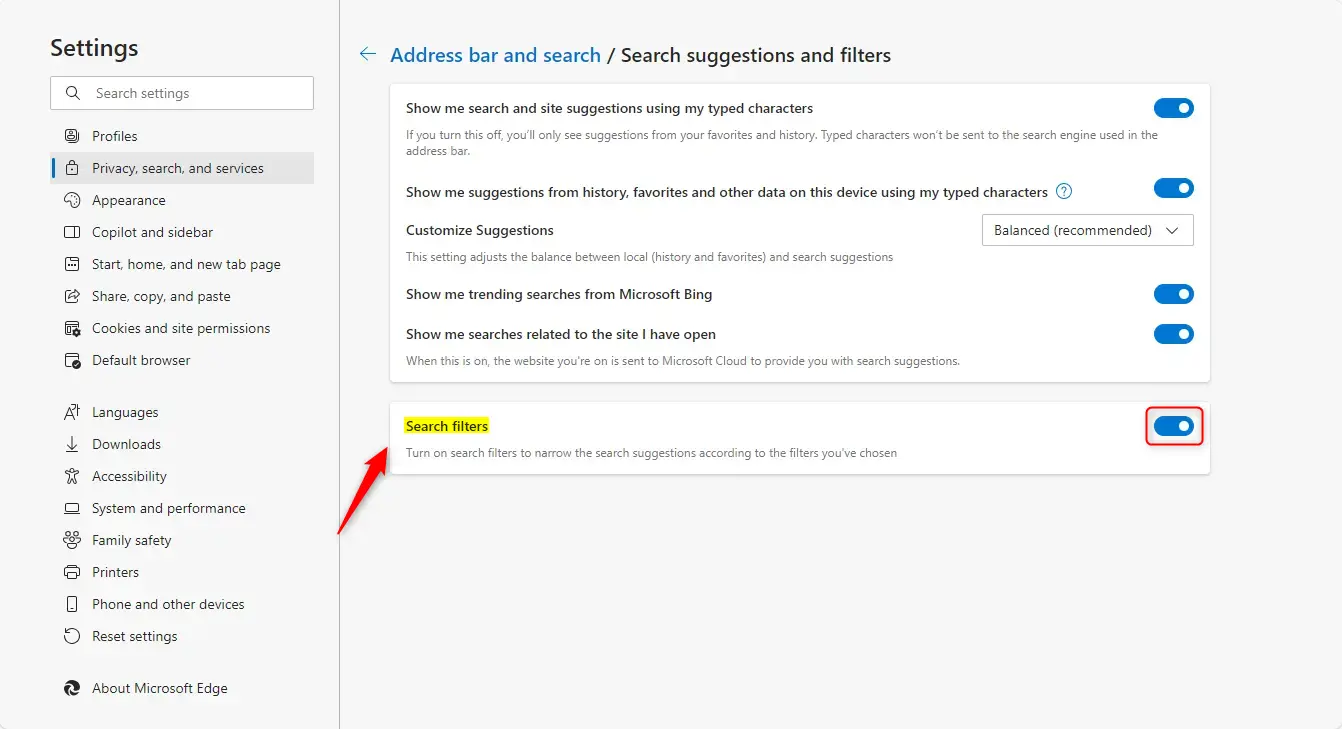Click the Appearance palette icon
The image size is (1342, 729).
(x=72, y=200)
